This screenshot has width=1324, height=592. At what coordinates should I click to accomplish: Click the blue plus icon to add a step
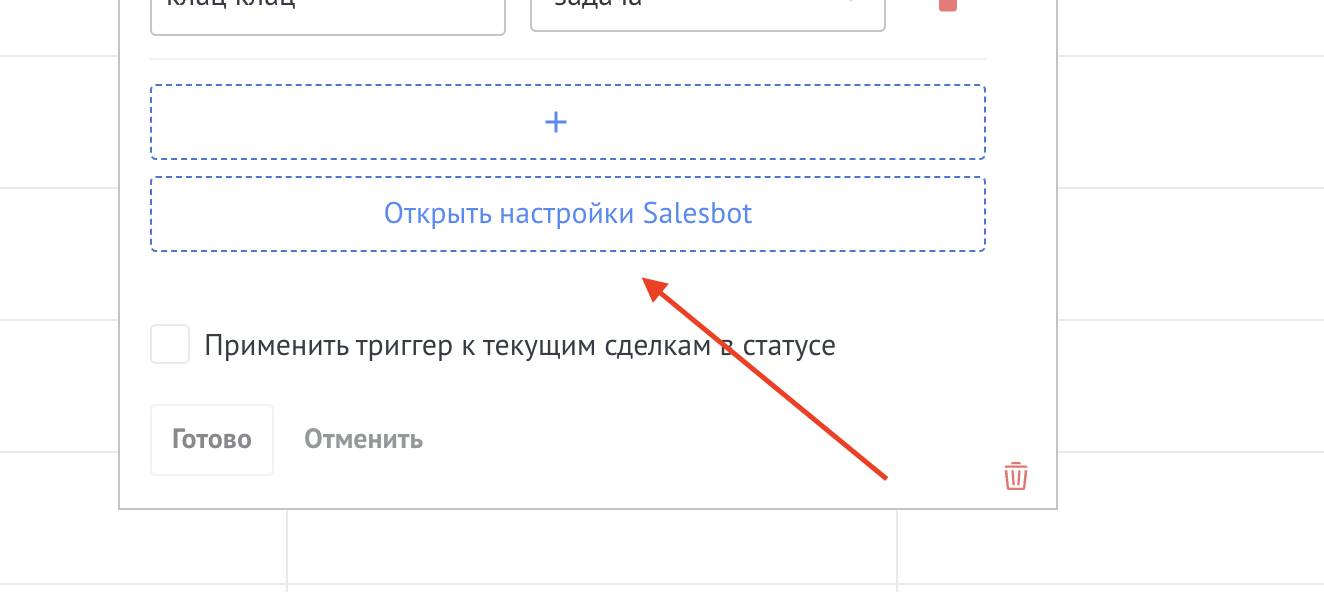tap(555, 122)
